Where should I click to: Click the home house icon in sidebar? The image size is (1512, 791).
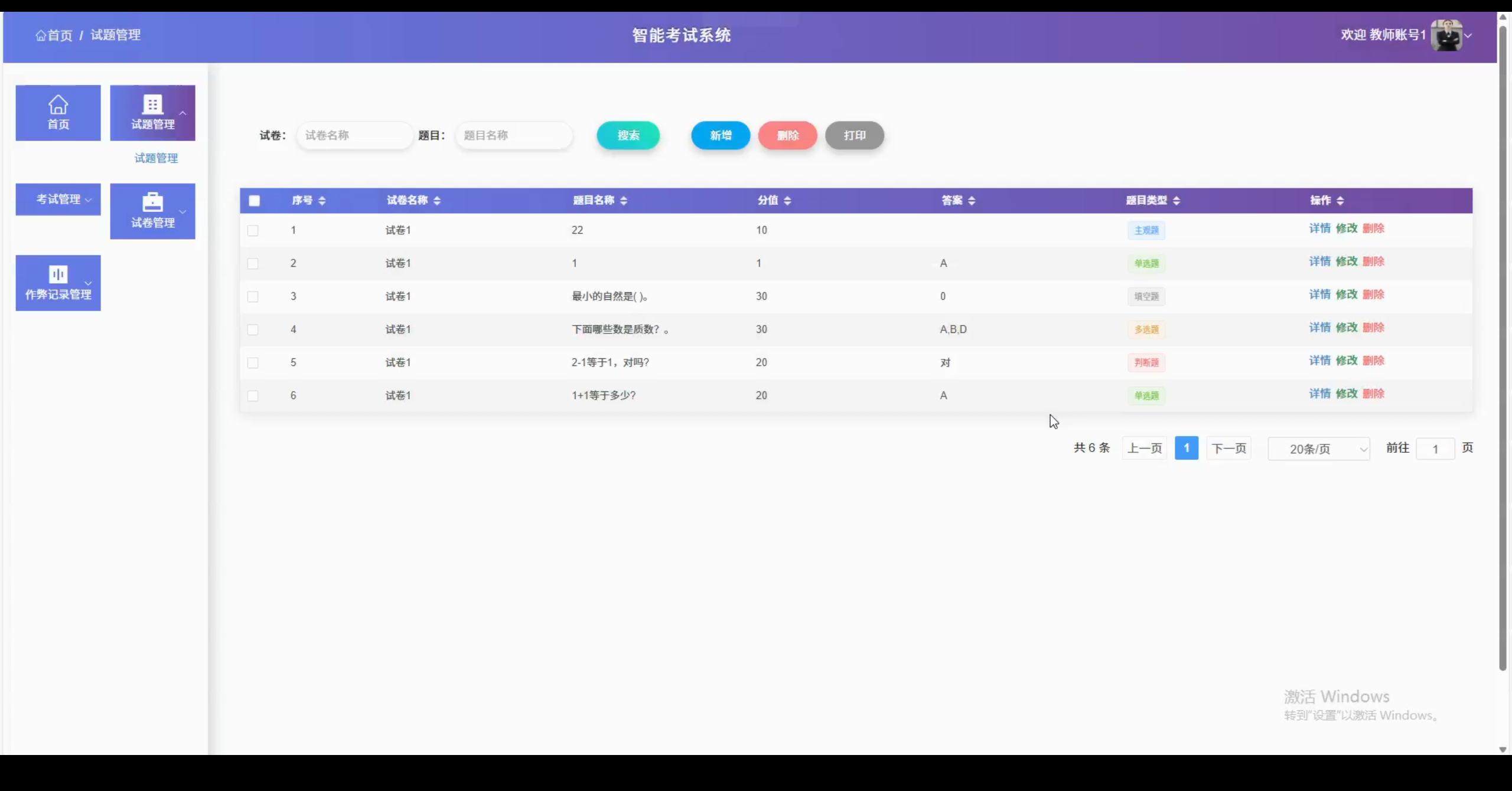point(58,104)
